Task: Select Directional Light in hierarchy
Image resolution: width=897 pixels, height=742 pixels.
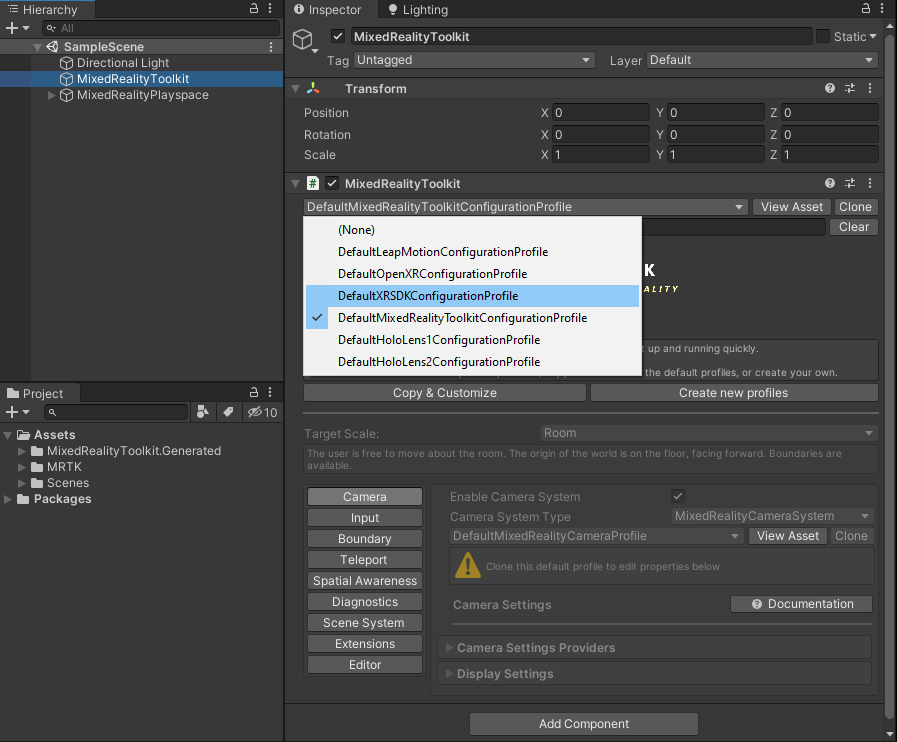Action: coord(123,63)
